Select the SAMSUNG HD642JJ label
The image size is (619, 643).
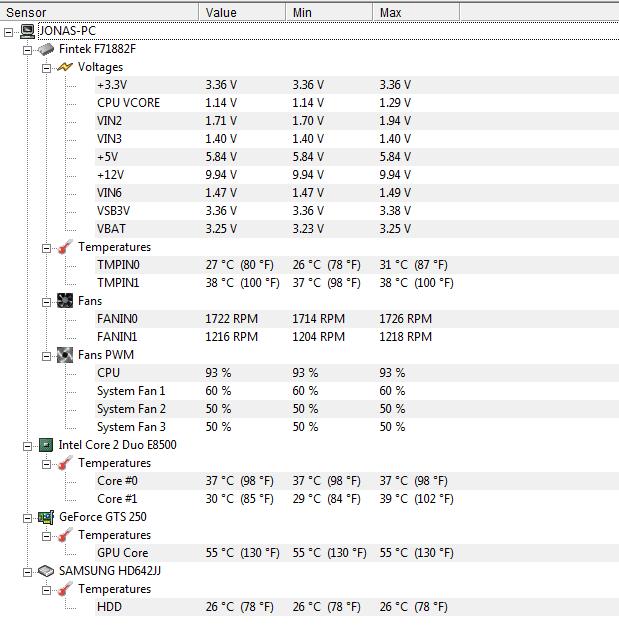110,571
